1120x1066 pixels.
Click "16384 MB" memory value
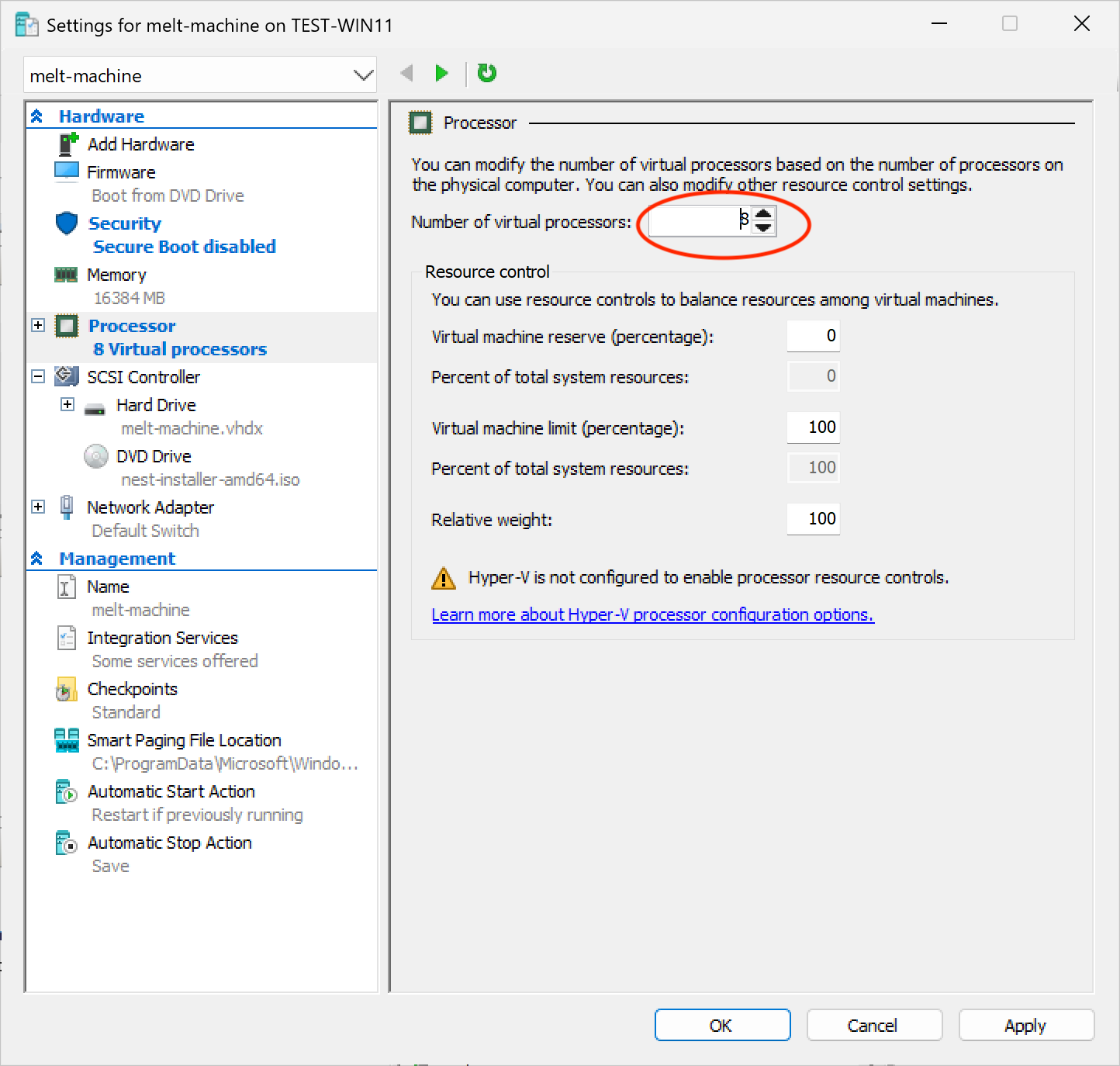pyautogui.click(x=129, y=298)
